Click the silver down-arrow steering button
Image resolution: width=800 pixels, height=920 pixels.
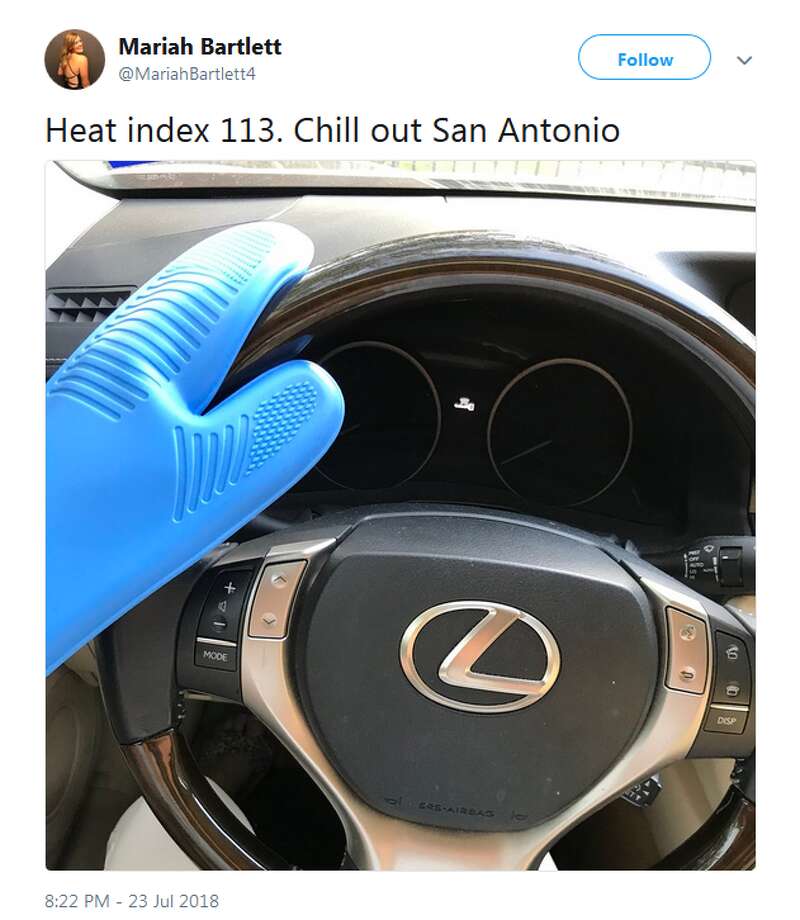pos(269,620)
